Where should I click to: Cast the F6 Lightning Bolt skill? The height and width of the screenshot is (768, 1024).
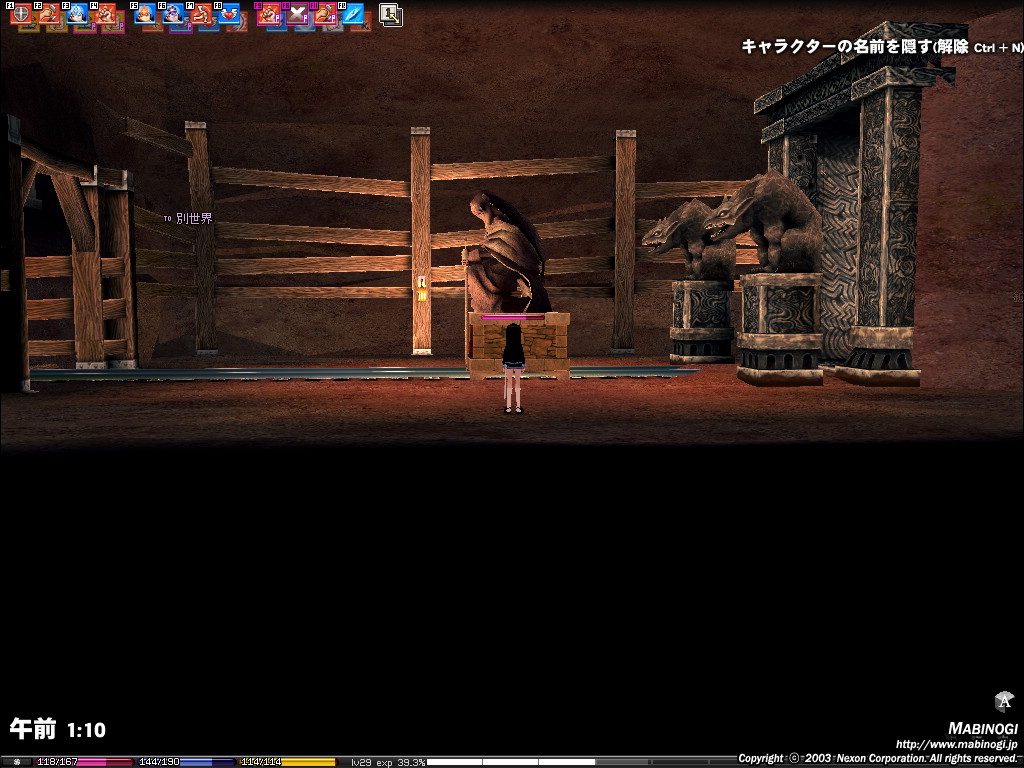pyautogui.click(x=173, y=13)
